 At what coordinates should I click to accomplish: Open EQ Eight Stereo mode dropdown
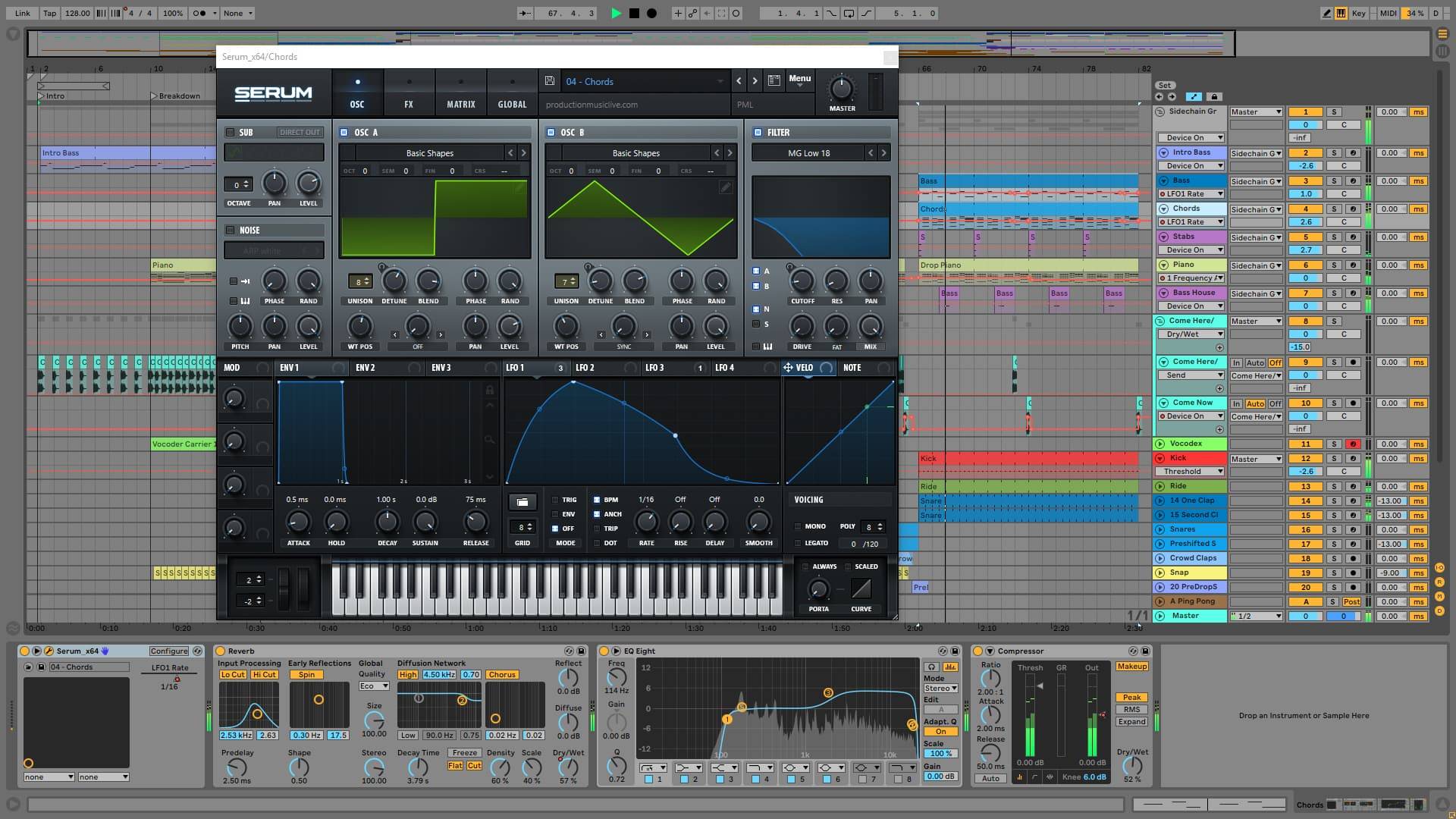coord(940,689)
